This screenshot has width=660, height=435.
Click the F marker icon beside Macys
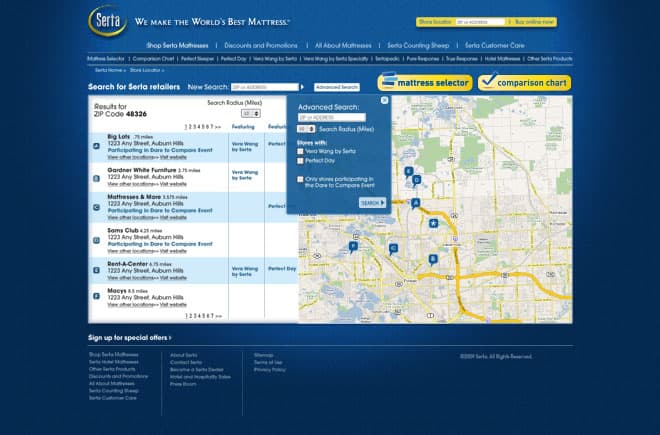96,296
